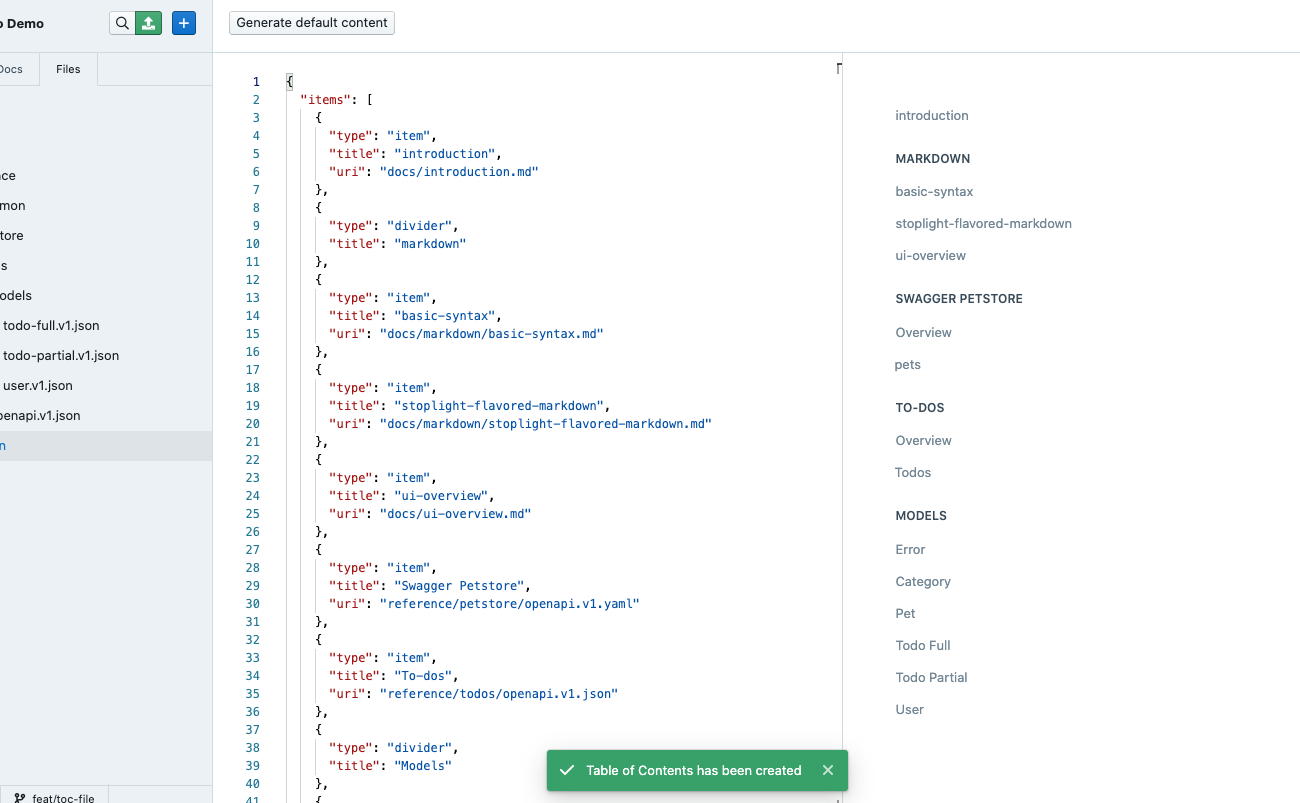Image resolution: width=1300 pixels, height=803 pixels.
Task: Open the feat/toc-file branch selector
Action: [x=63, y=797]
